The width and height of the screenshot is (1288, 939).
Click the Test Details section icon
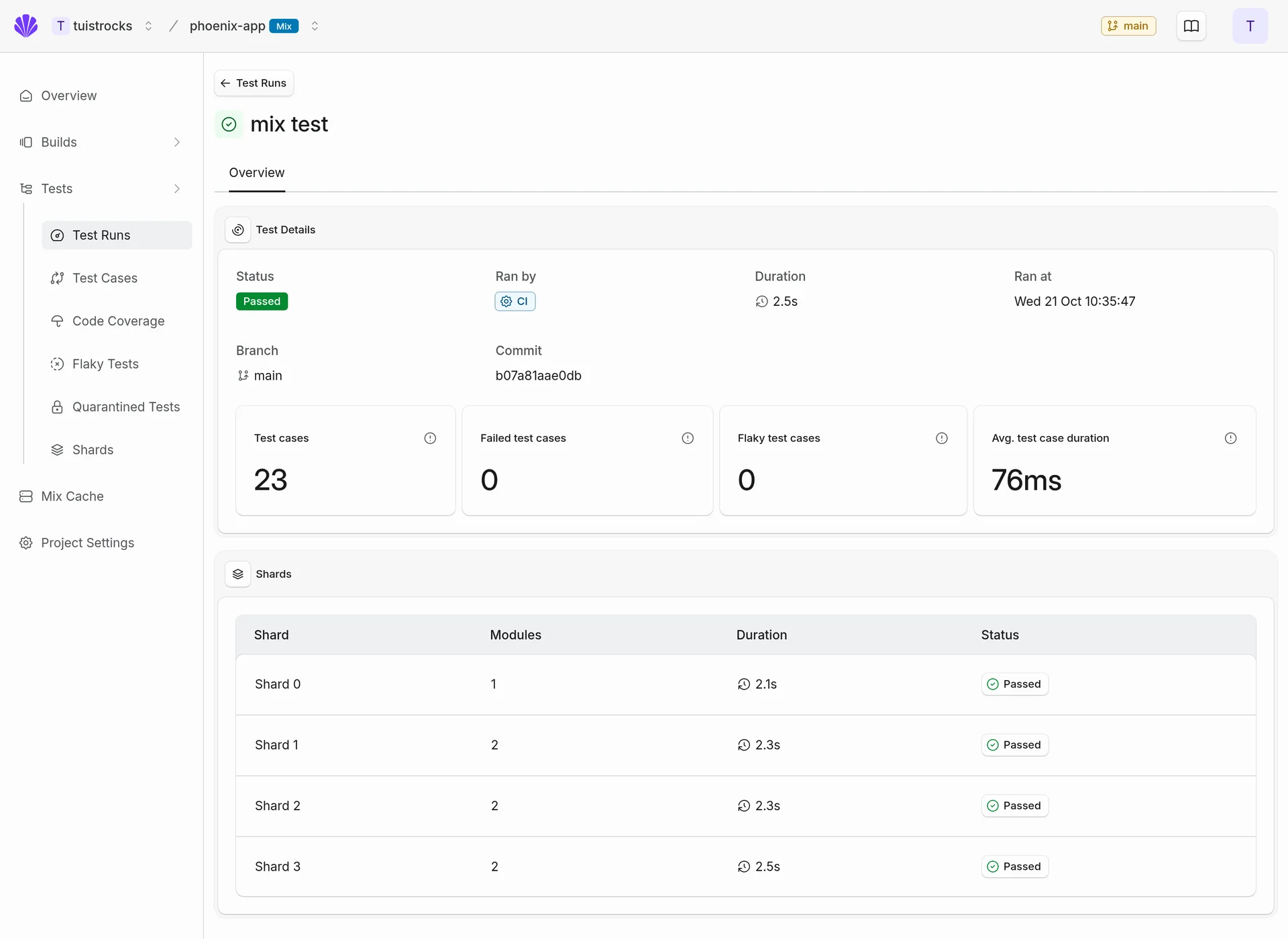pyautogui.click(x=238, y=230)
